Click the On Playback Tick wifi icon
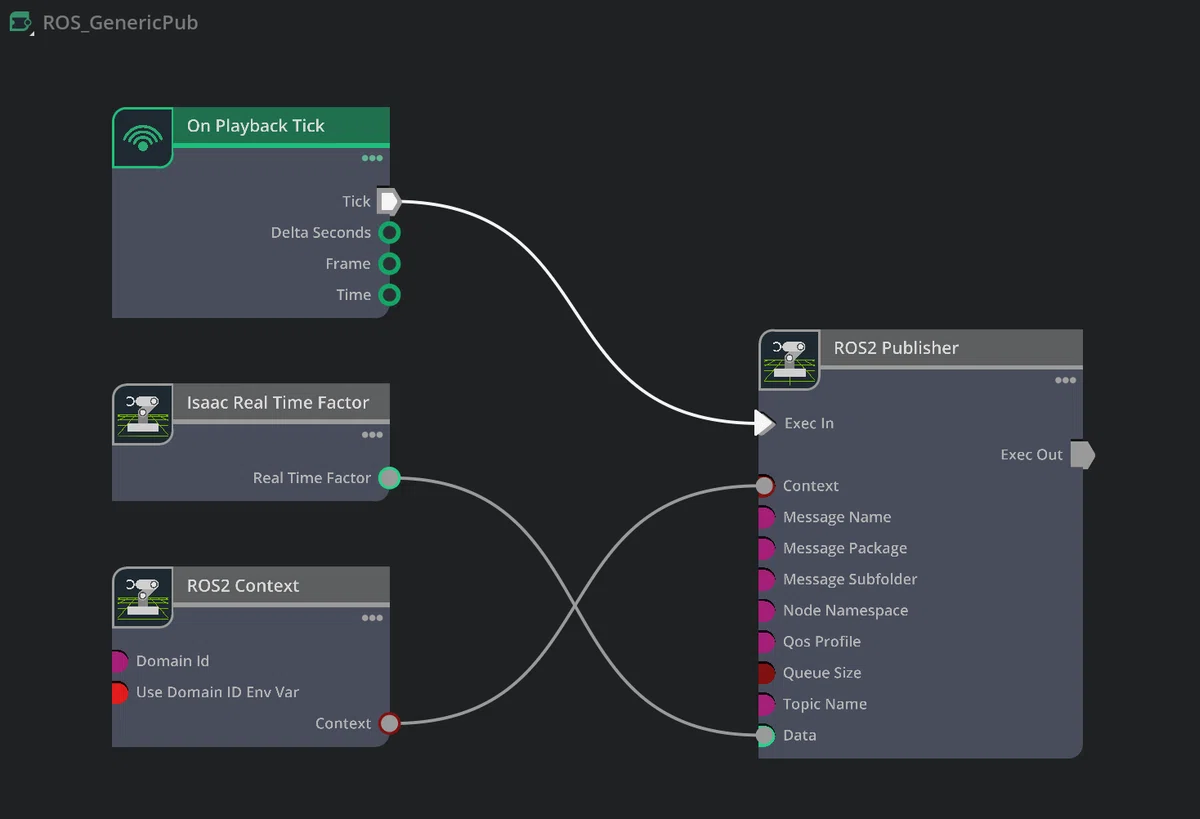The image size is (1200, 819). (143, 138)
